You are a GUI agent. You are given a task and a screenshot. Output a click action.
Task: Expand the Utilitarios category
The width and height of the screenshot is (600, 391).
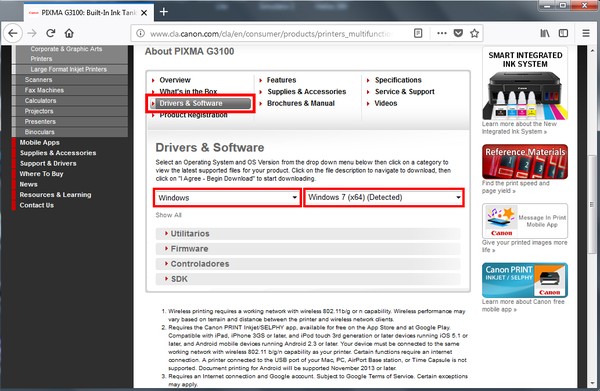pos(308,234)
